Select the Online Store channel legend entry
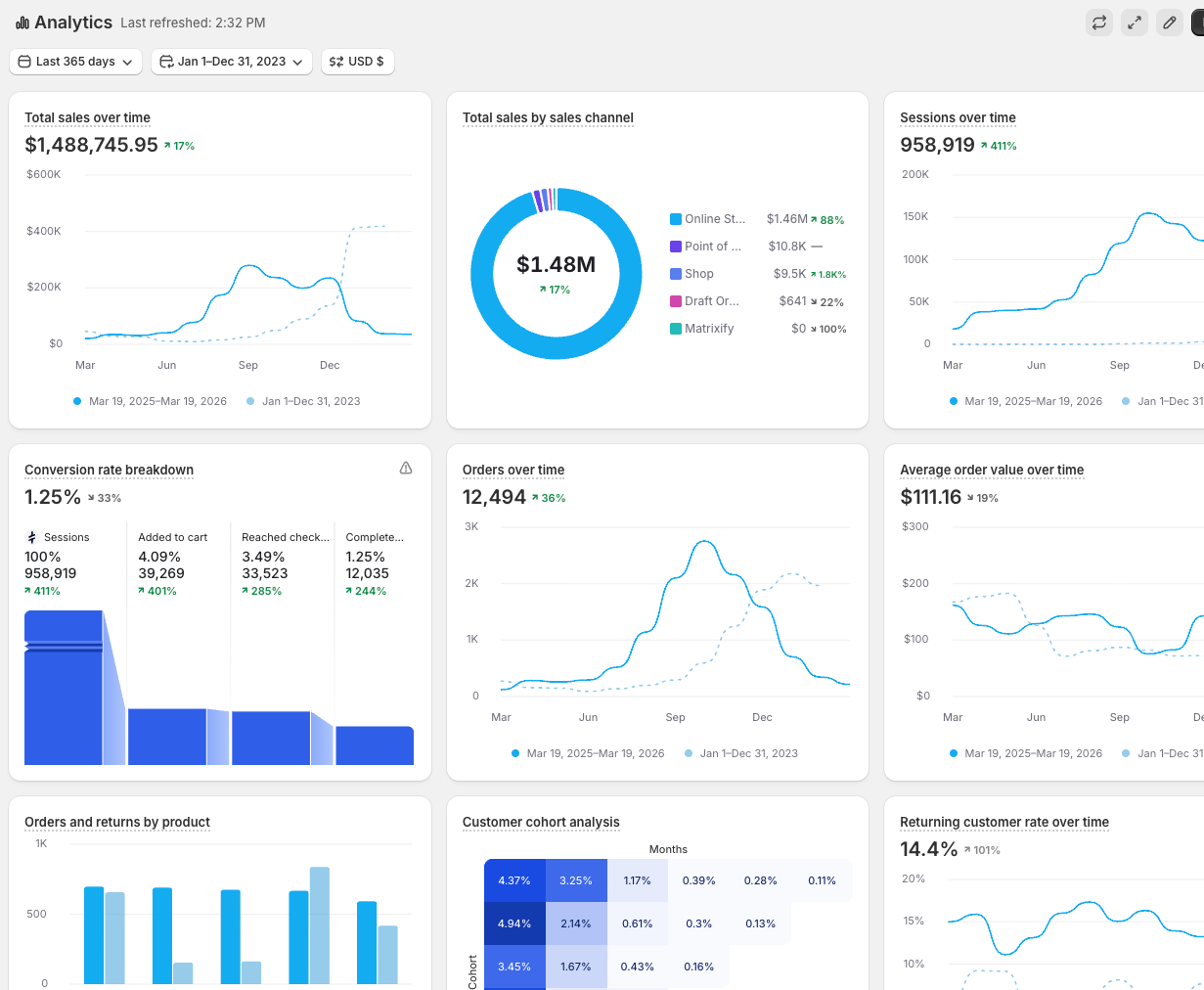 coord(708,219)
